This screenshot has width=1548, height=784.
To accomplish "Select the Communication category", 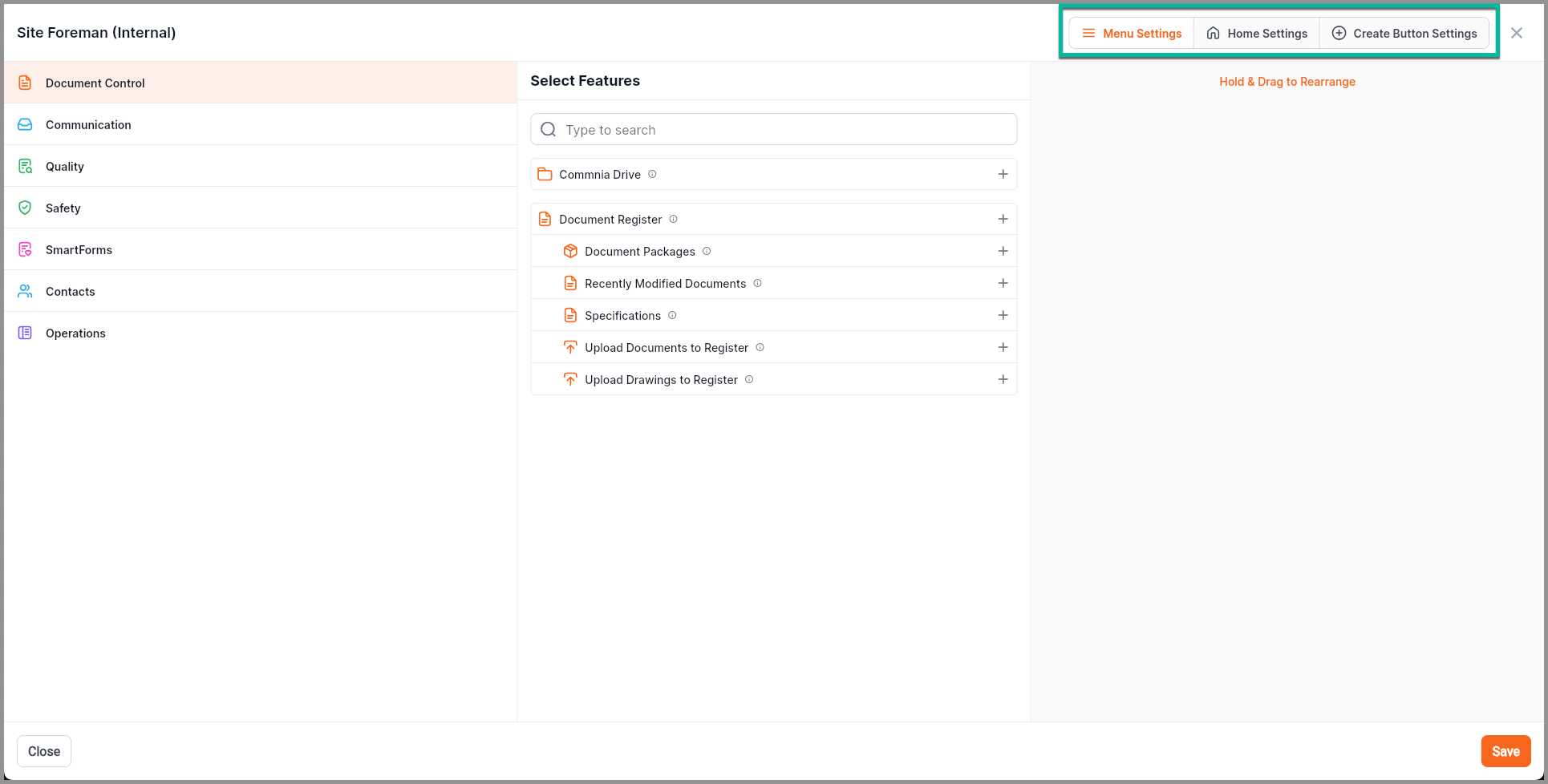I will click(88, 124).
